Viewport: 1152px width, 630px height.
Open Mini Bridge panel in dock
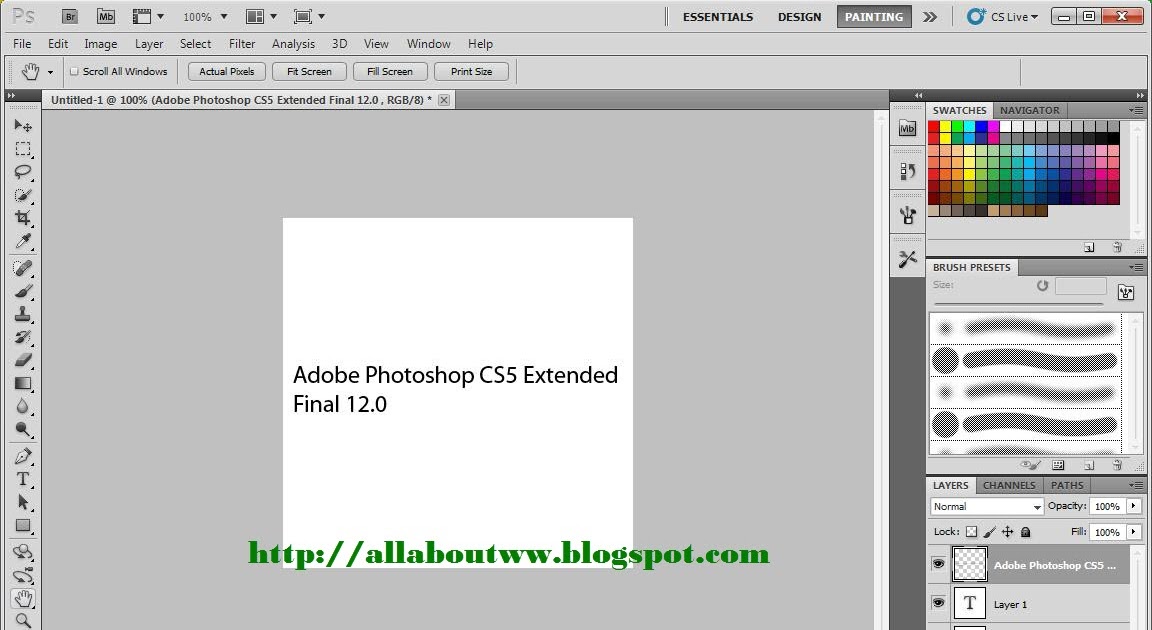click(x=907, y=128)
